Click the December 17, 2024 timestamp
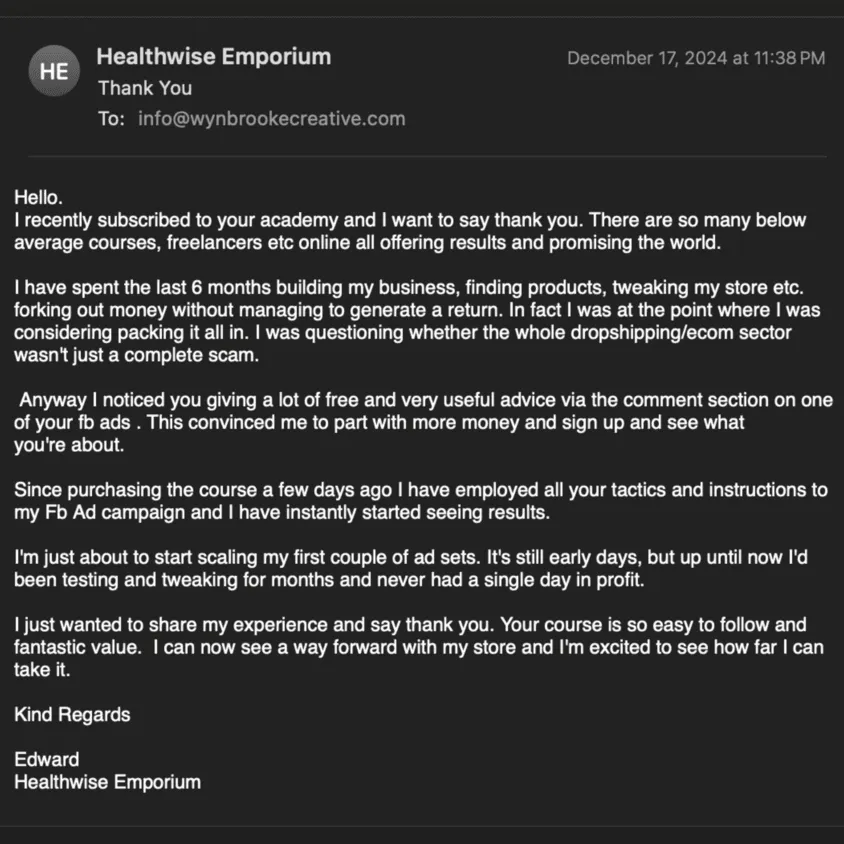The image size is (844, 844). (x=696, y=58)
